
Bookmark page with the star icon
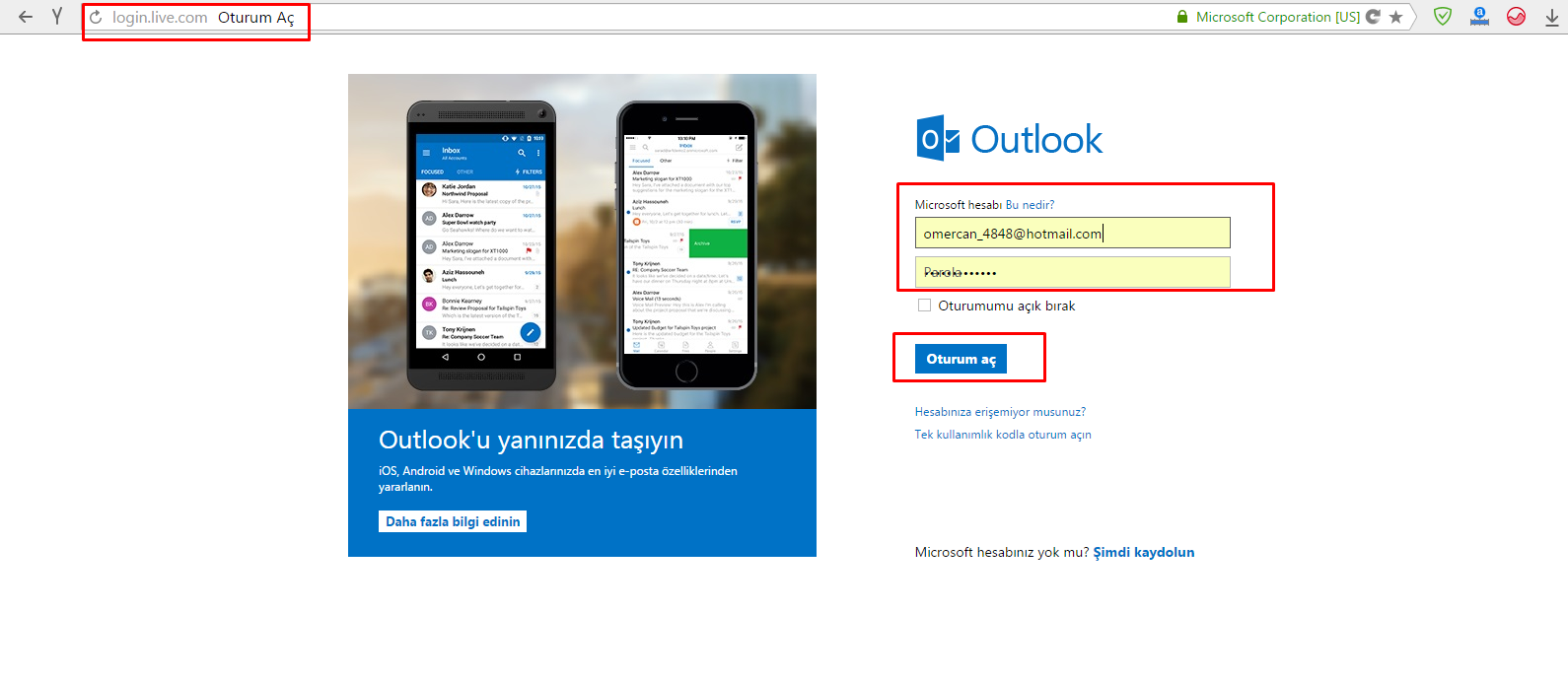(x=1395, y=17)
